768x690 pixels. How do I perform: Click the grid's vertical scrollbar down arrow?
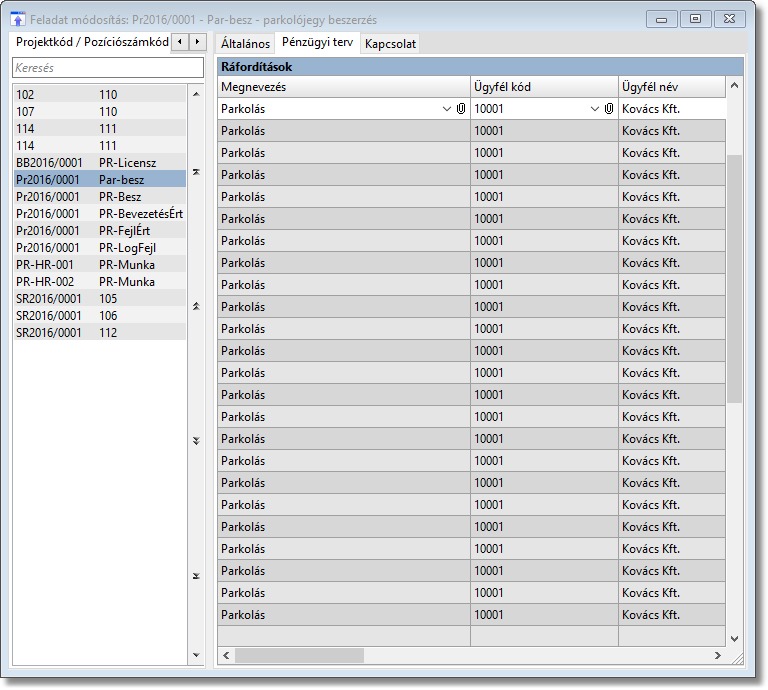(735, 638)
